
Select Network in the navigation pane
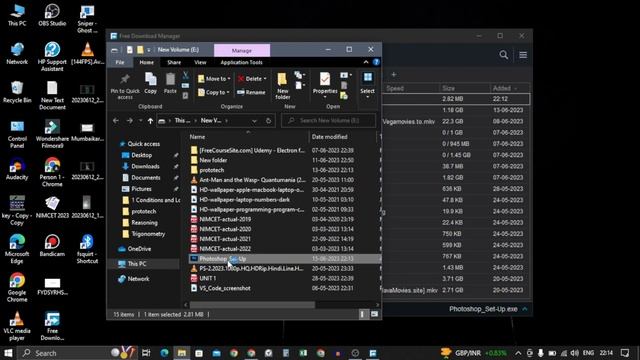[x=133, y=279]
